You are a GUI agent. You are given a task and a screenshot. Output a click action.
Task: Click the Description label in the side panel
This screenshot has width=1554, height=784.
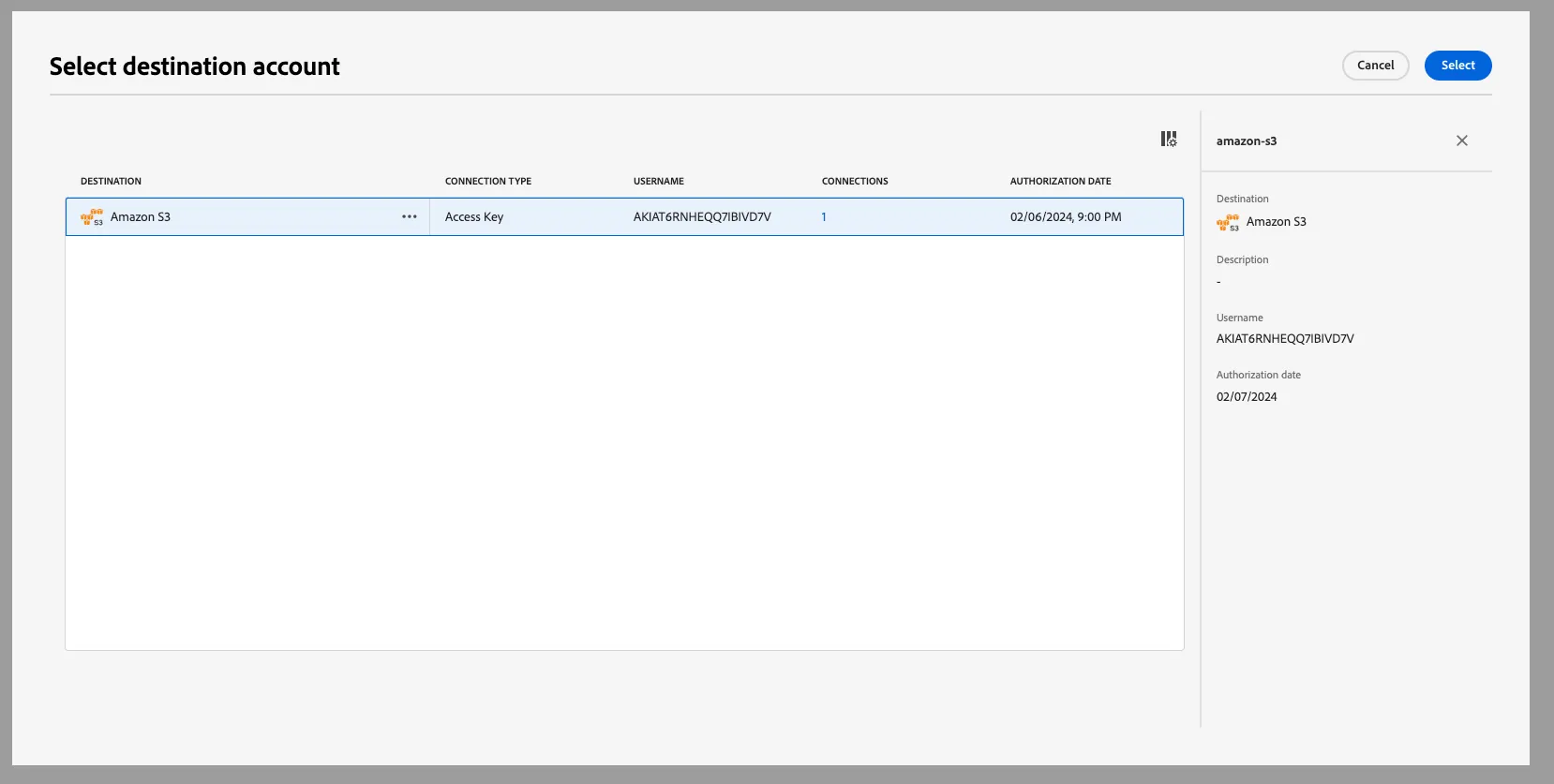click(1243, 260)
